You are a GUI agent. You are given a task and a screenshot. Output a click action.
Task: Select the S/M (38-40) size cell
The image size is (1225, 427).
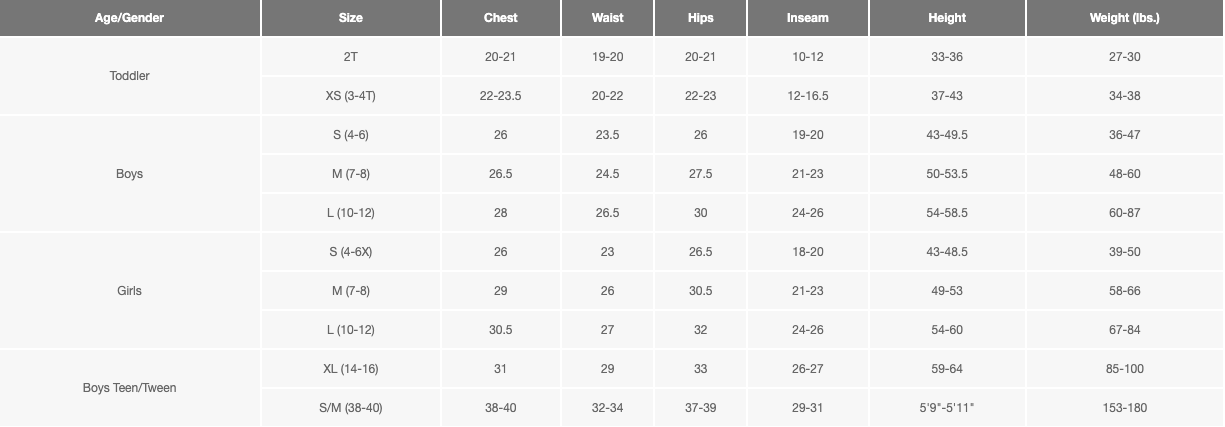coord(351,408)
